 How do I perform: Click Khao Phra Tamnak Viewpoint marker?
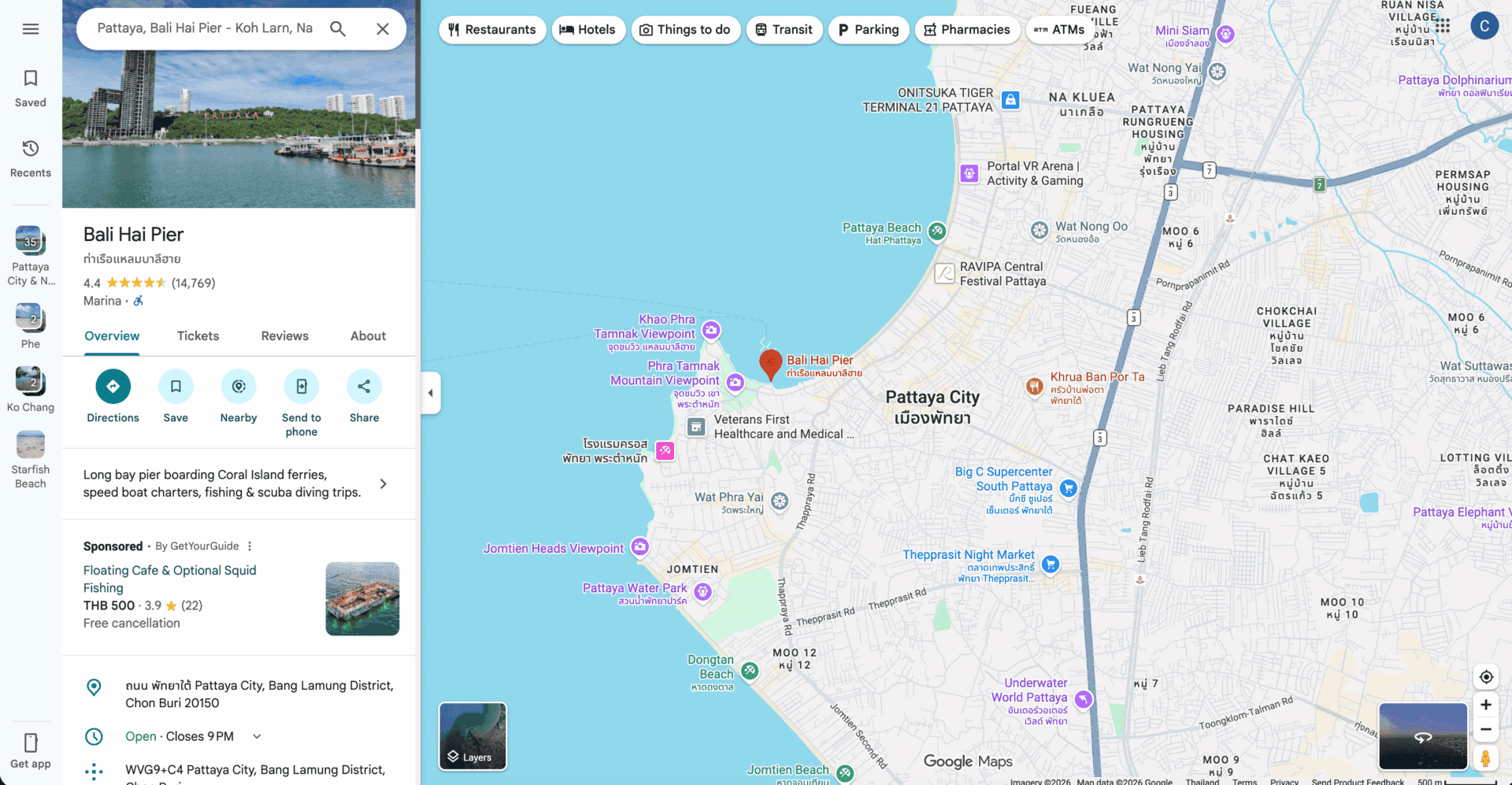click(711, 330)
